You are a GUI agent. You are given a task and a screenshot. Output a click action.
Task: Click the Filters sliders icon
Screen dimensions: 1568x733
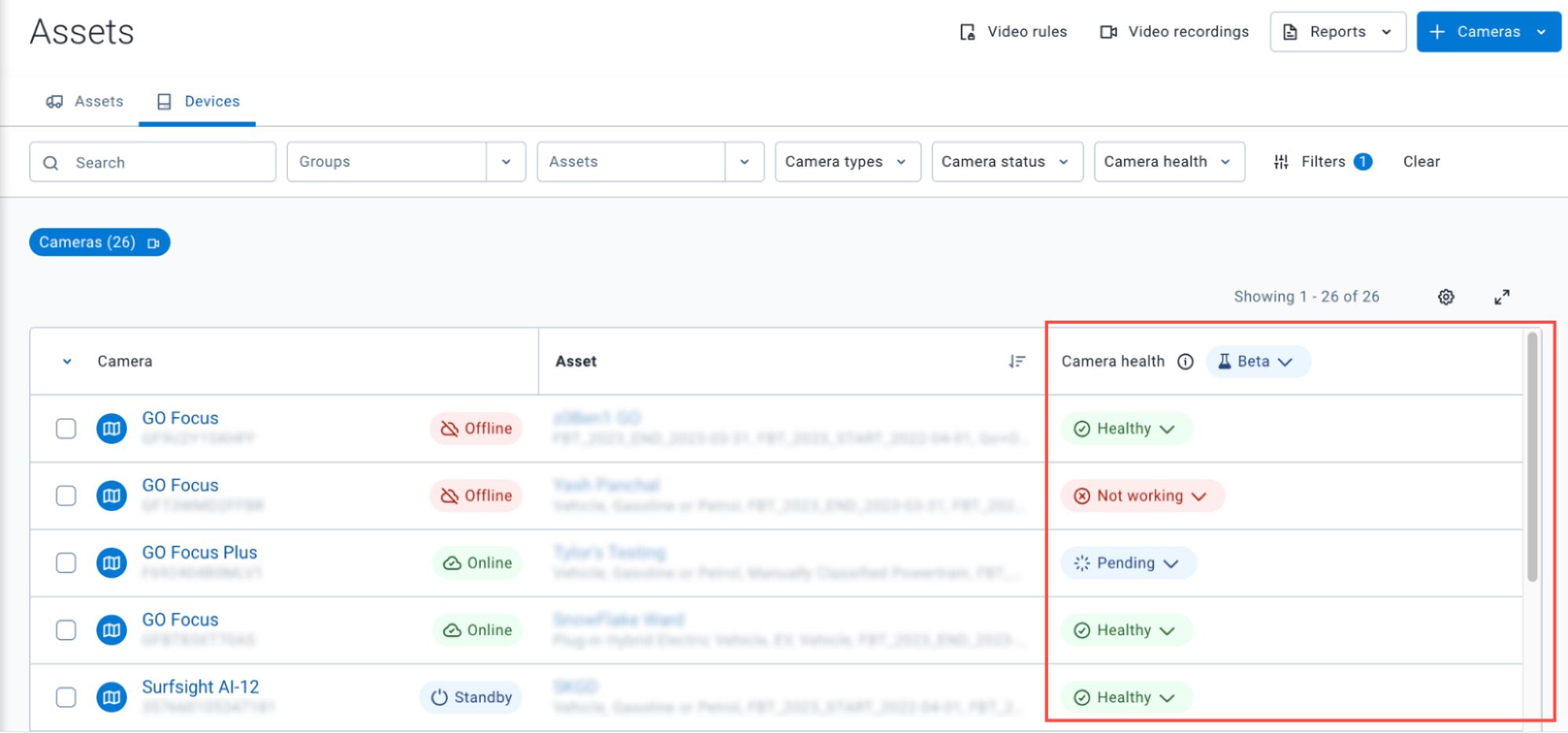[x=1281, y=162]
